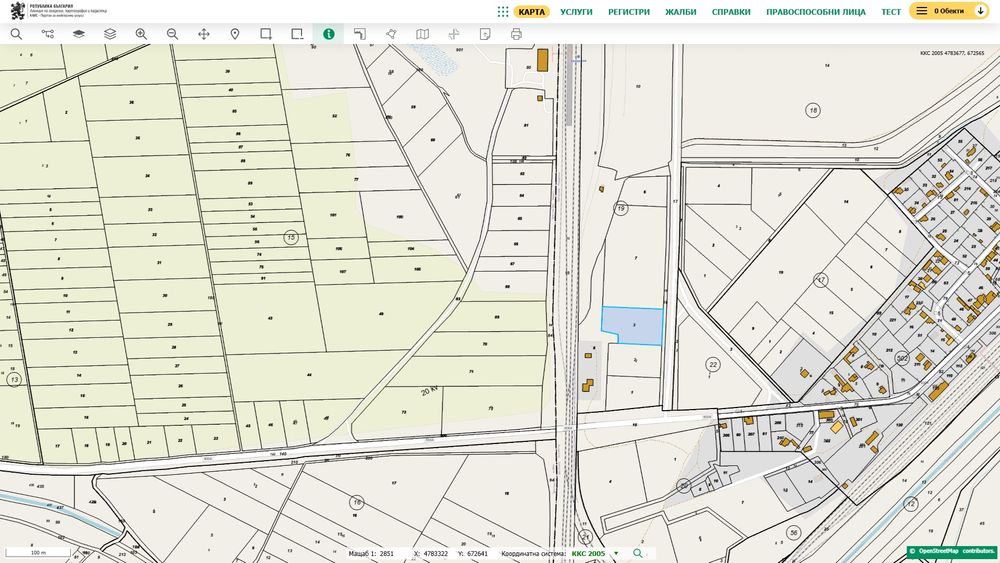
Task: Open the green dotted apps grid icon
Action: (502, 12)
